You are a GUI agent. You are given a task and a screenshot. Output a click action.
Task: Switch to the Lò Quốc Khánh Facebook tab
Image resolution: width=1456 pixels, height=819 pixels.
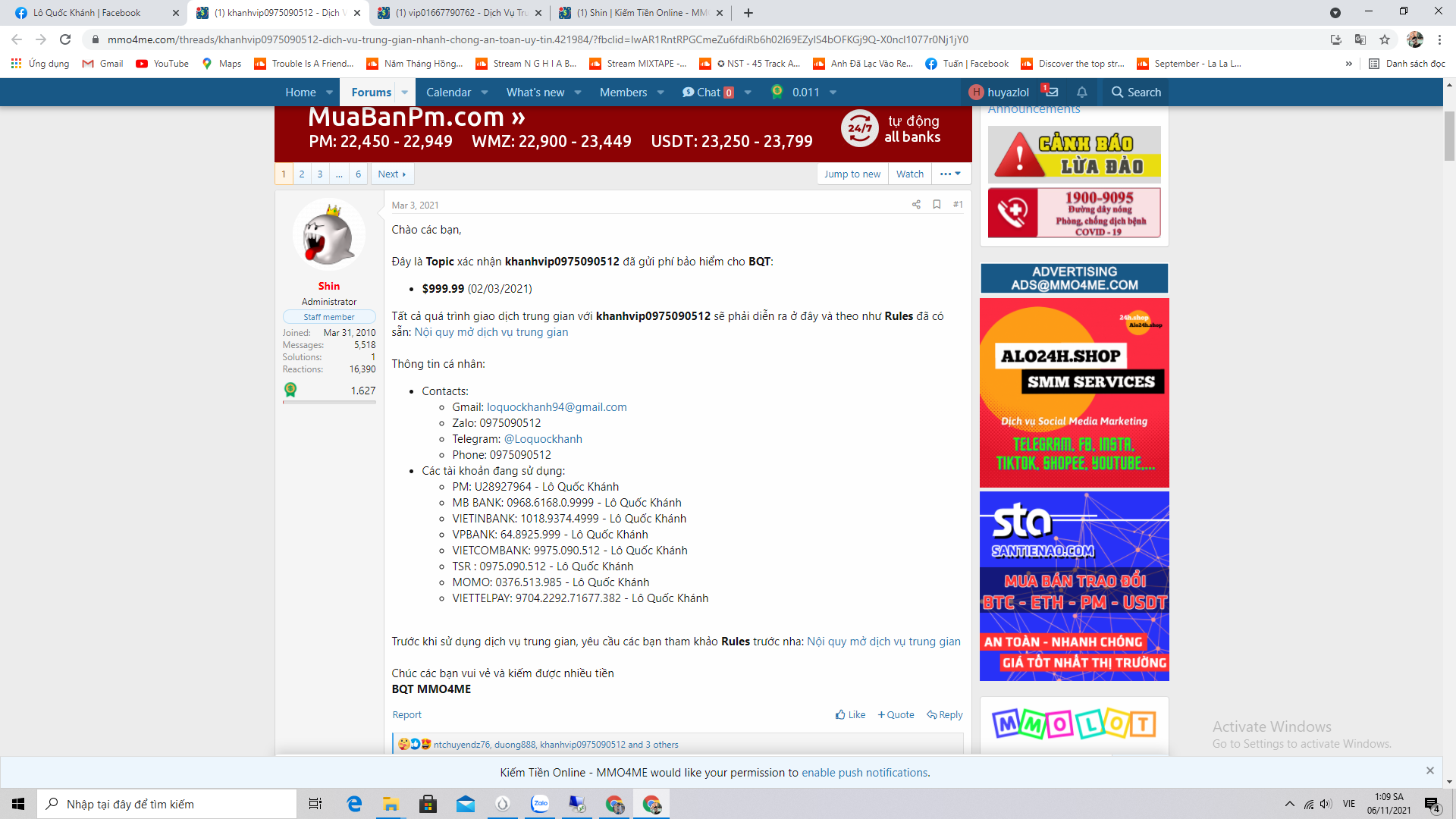87,13
